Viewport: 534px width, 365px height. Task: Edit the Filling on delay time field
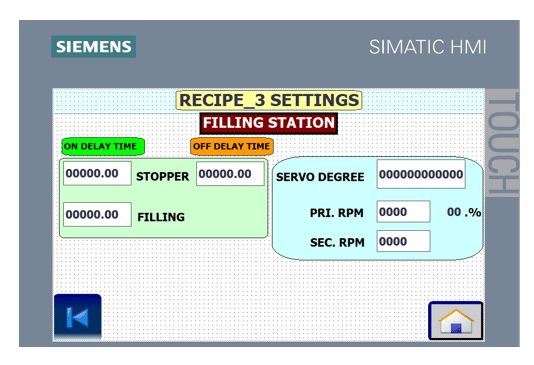pyautogui.click(x=97, y=215)
